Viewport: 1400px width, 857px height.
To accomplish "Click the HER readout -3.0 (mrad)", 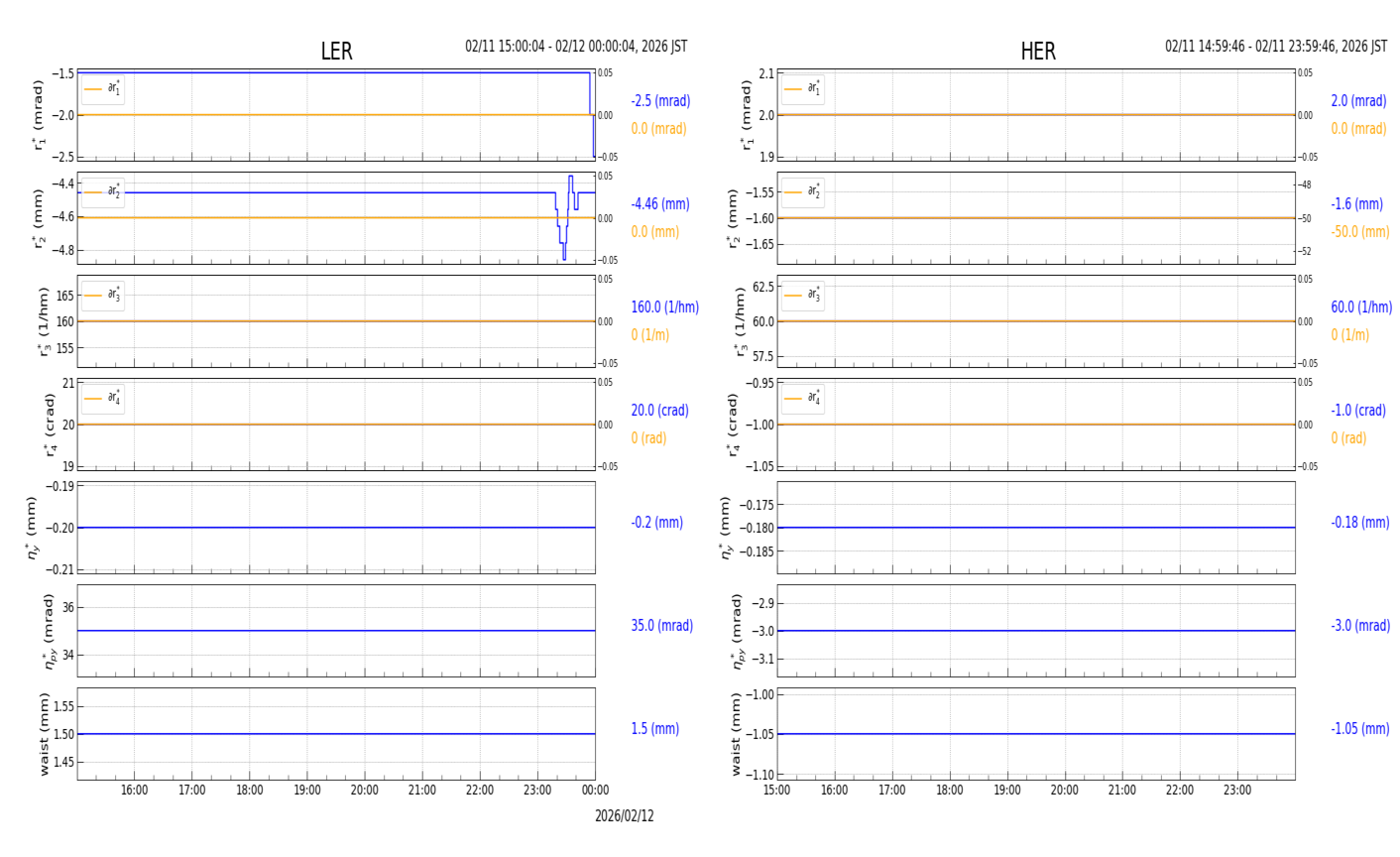I will pyautogui.click(x=1360, y=626).
